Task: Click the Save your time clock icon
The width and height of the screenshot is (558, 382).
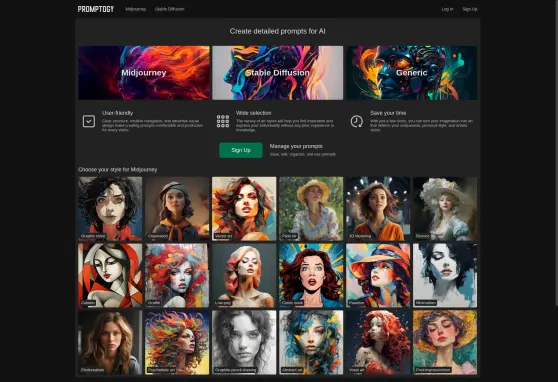Action: (x=357, y=121)
